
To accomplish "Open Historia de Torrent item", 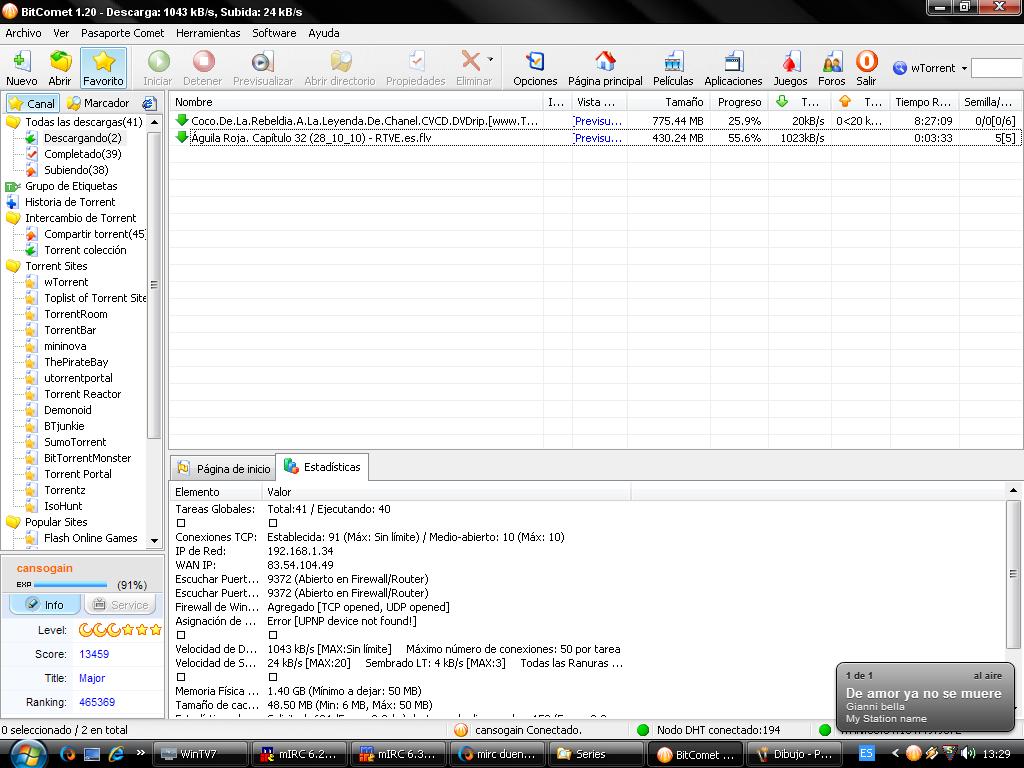I will [70, 202].
